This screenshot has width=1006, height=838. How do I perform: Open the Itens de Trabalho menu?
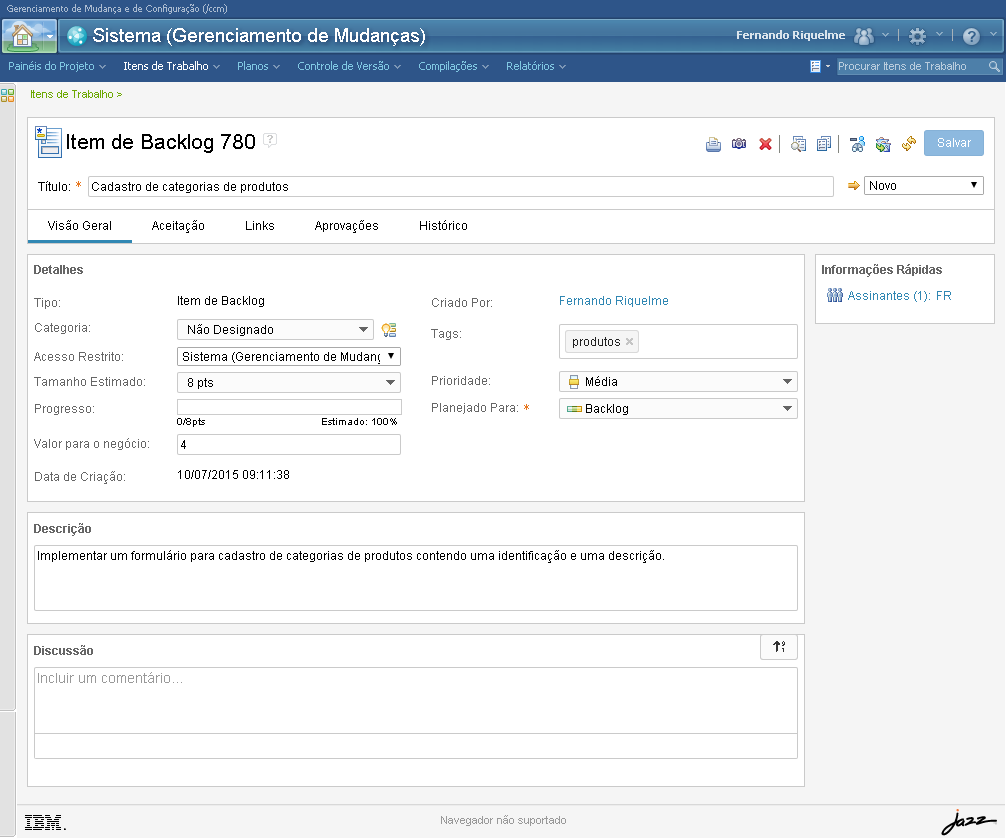(x=171, y=66)
